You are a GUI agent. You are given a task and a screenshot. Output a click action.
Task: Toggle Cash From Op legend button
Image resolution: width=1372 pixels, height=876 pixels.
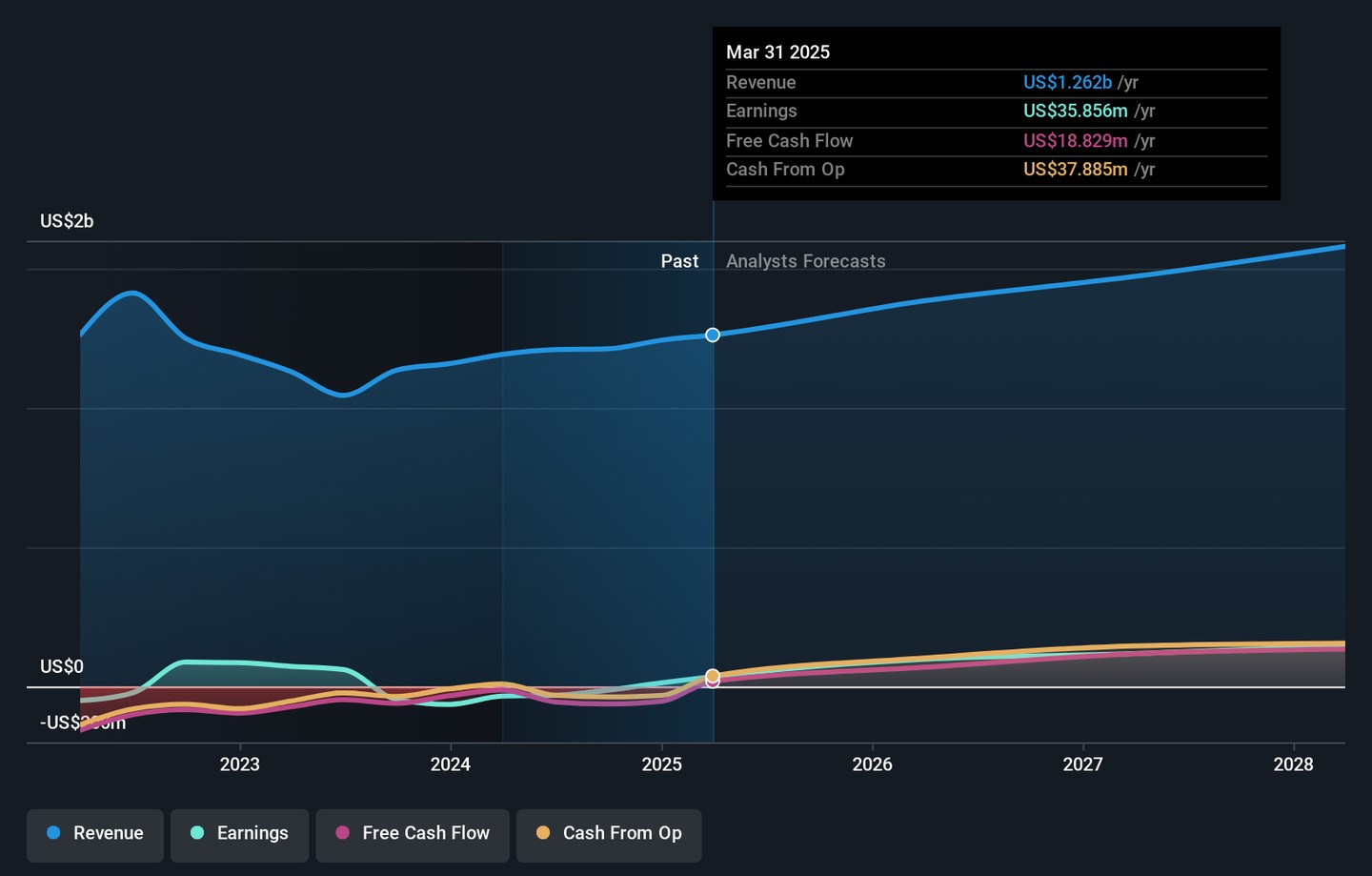pos(609,833)
